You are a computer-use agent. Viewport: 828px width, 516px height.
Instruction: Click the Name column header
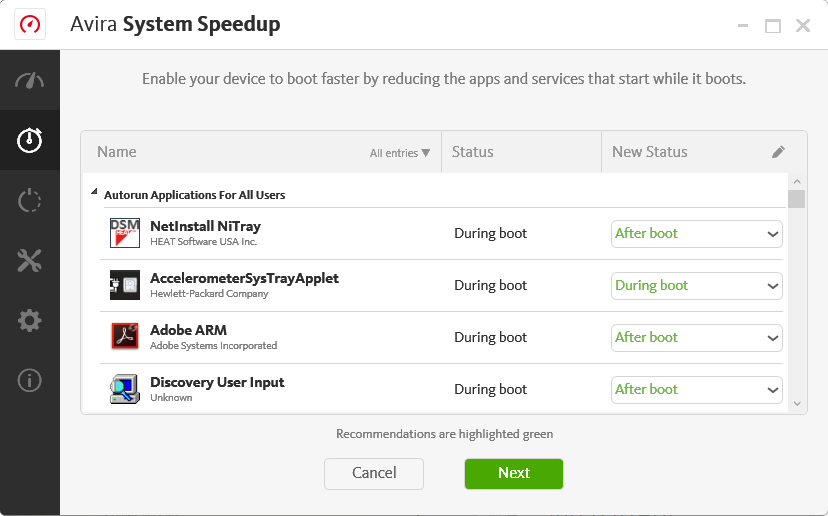[x=117, y=152]
